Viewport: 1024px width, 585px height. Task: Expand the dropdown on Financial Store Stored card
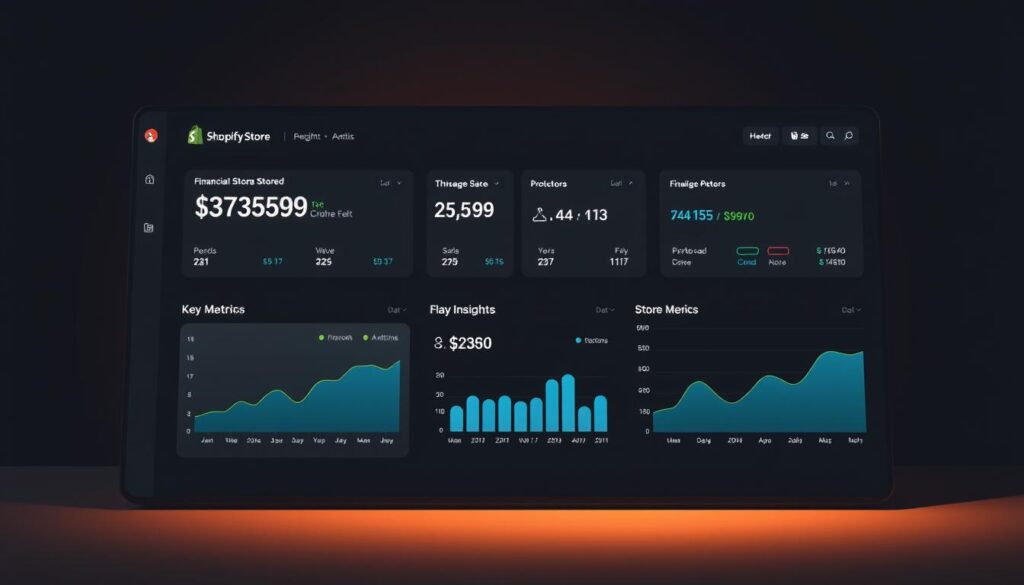click(x=390, y=183)
